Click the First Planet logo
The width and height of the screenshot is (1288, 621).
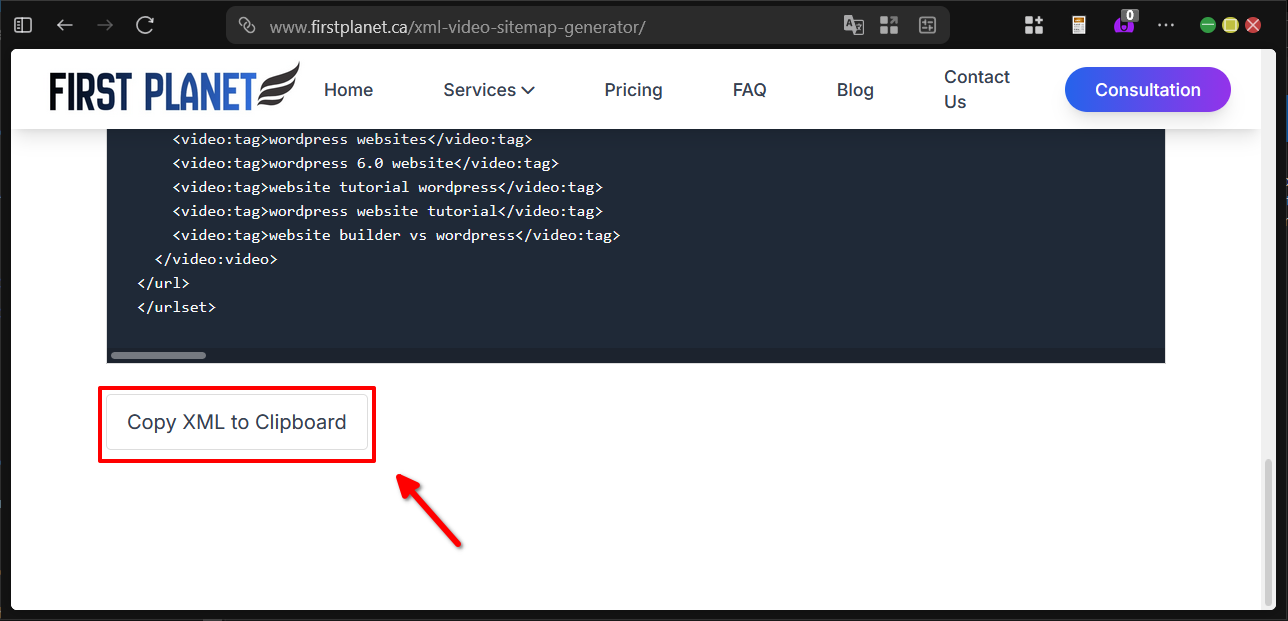click(173, 88)
